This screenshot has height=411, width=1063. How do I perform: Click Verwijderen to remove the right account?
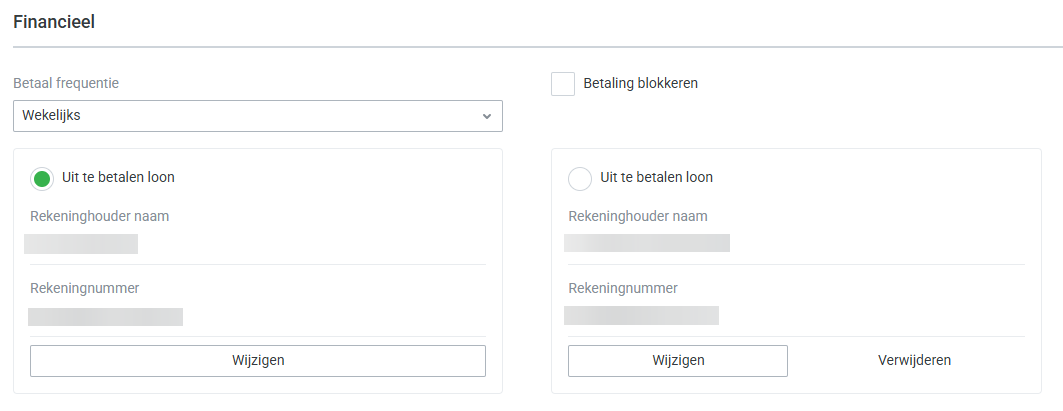tap(914, 361)
